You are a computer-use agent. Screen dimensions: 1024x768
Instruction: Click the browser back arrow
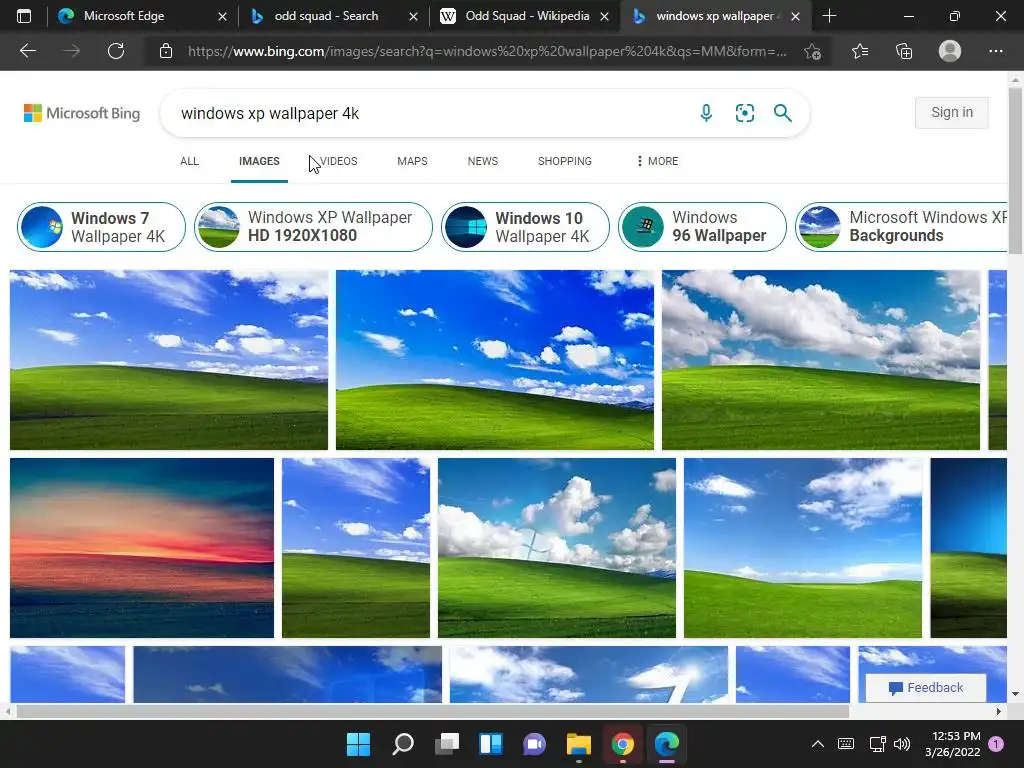pos(28,51)
